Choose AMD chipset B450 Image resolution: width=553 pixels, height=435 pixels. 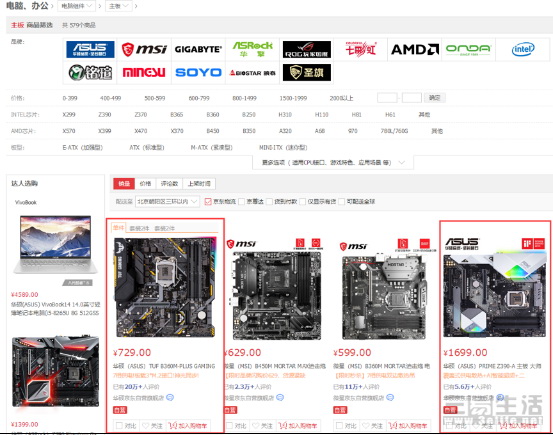click(213, 131)
